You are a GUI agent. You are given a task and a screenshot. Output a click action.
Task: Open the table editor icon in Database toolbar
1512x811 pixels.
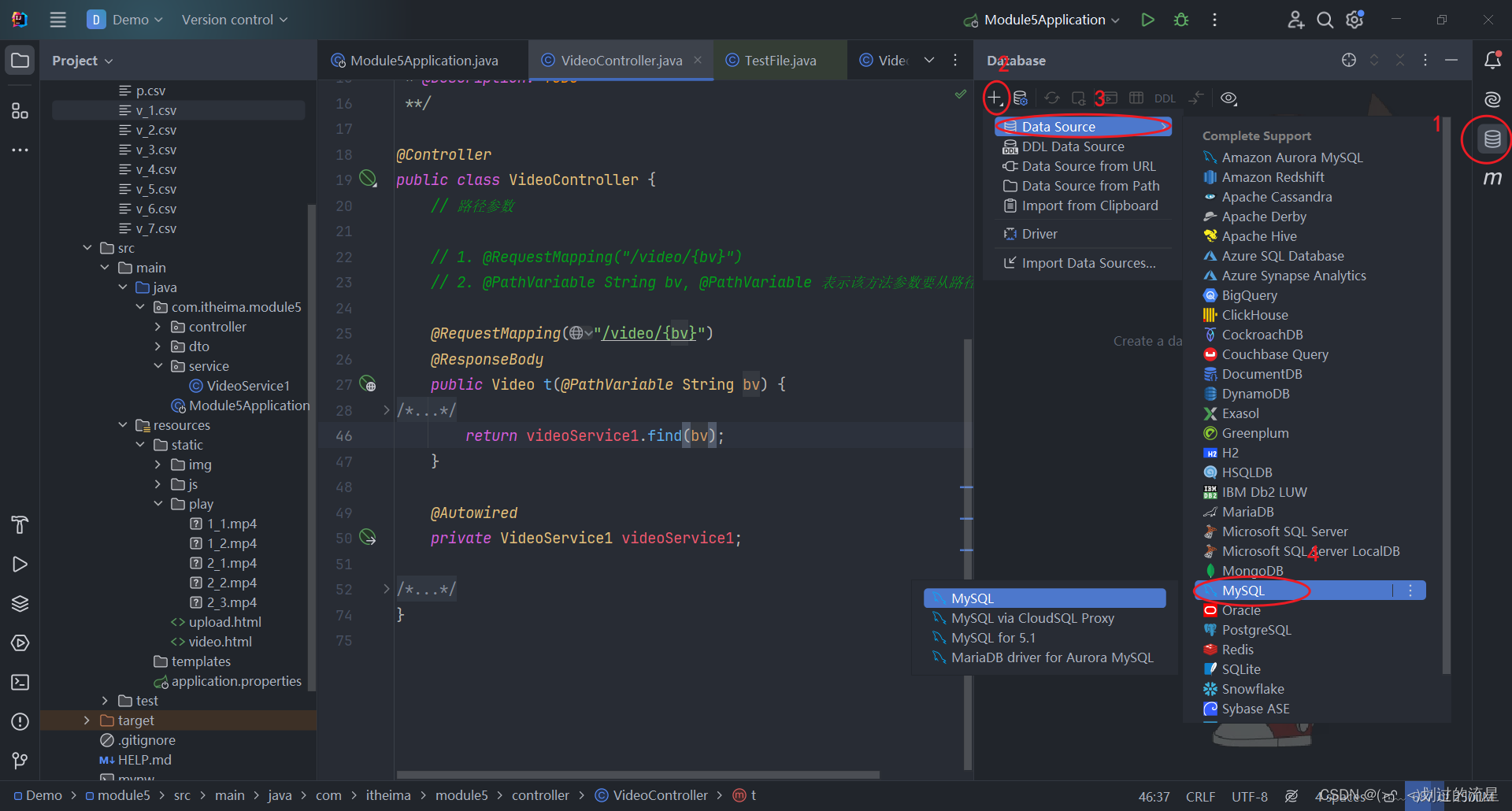(x=1136, y=98)
